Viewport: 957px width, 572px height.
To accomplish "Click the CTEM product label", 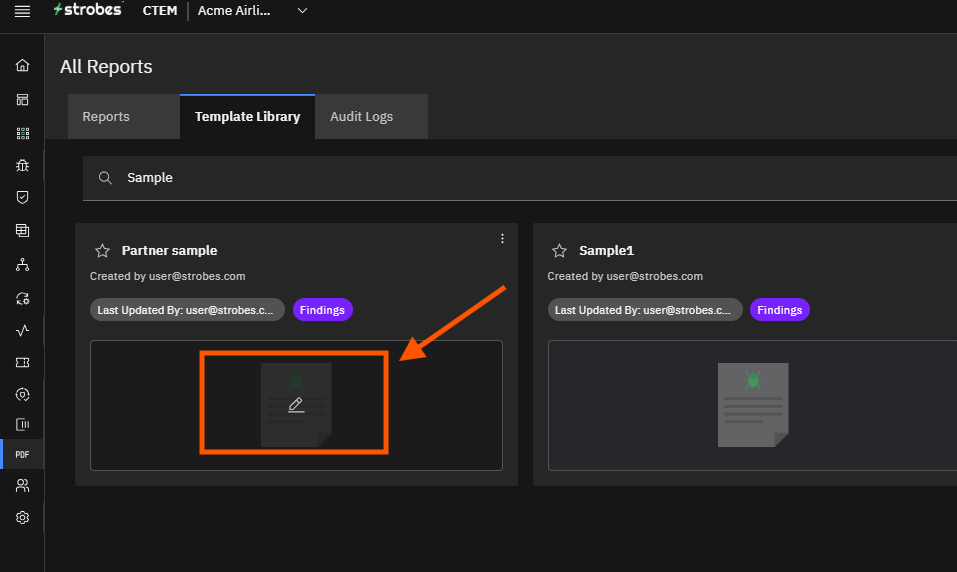I will (160, 11).
